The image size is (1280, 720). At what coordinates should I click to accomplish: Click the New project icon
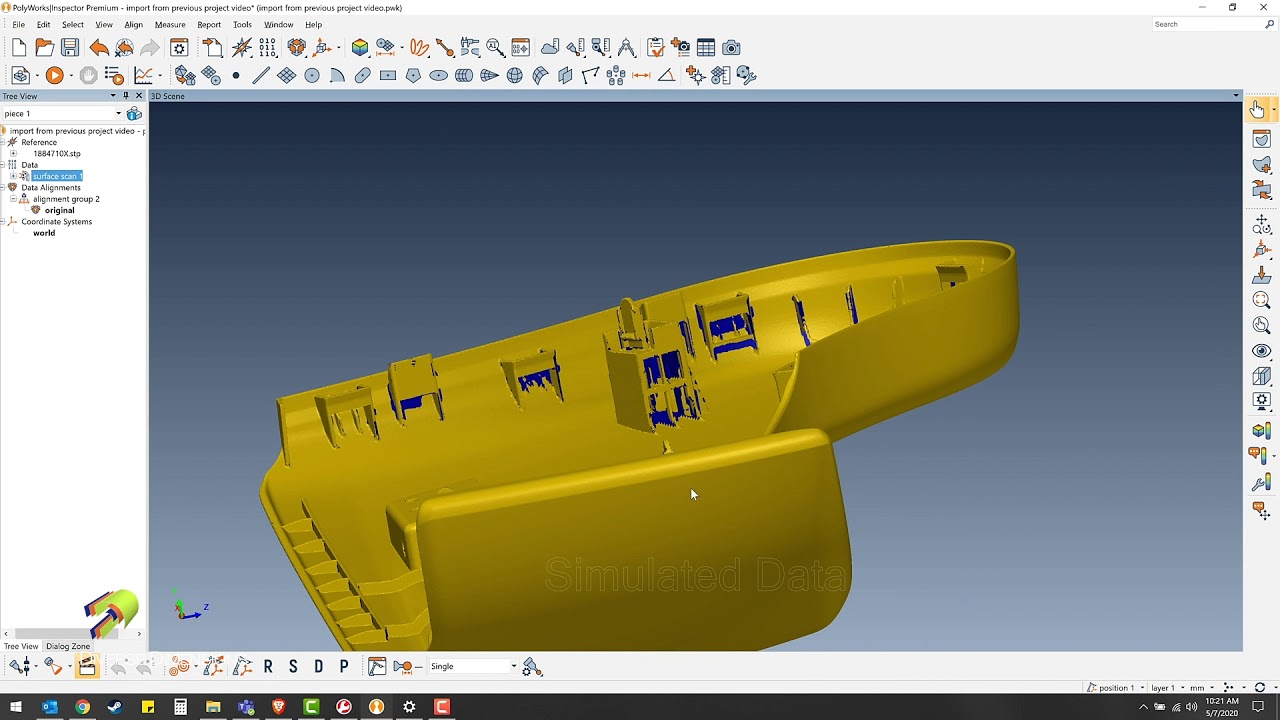[19, 47]
